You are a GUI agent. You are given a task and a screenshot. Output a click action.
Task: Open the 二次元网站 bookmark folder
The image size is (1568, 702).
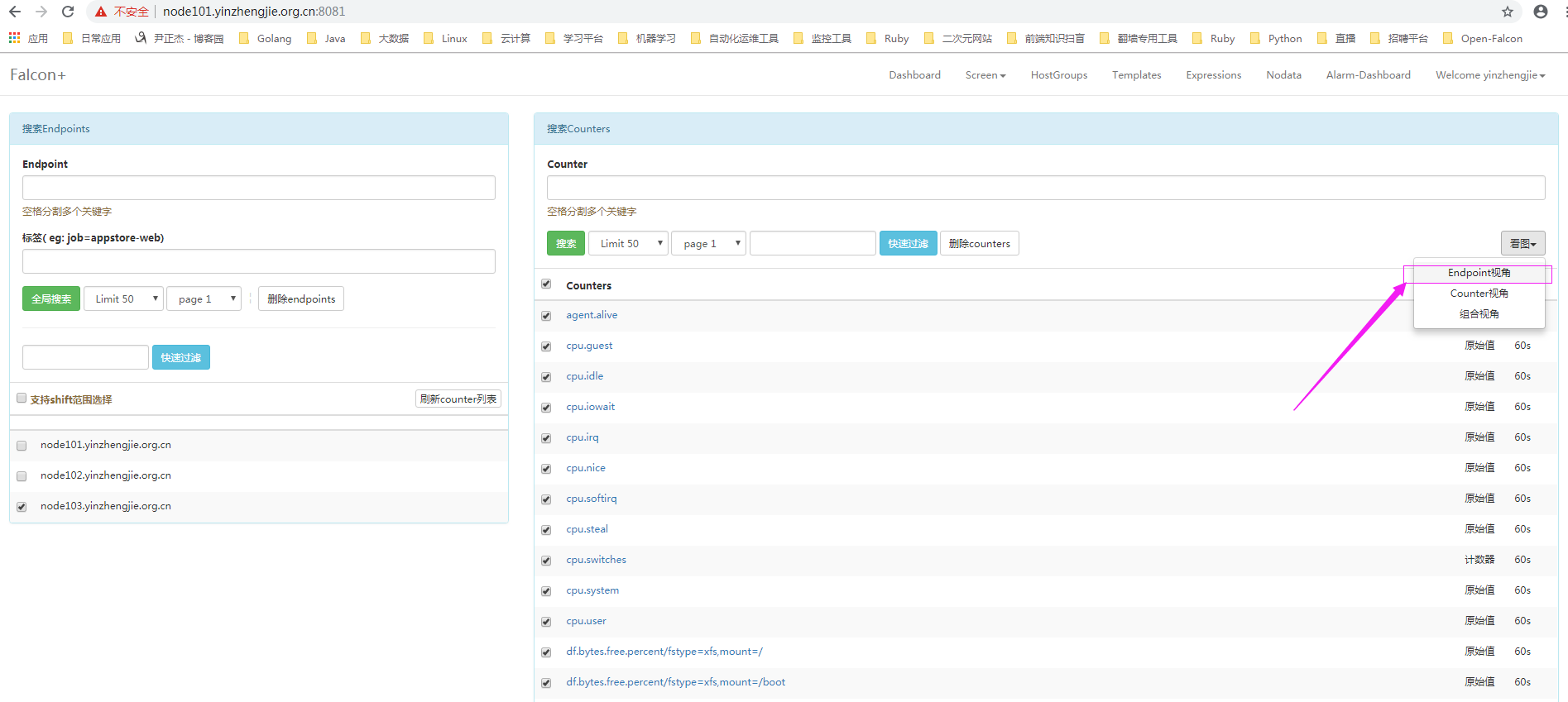click(x=958, y=38)
